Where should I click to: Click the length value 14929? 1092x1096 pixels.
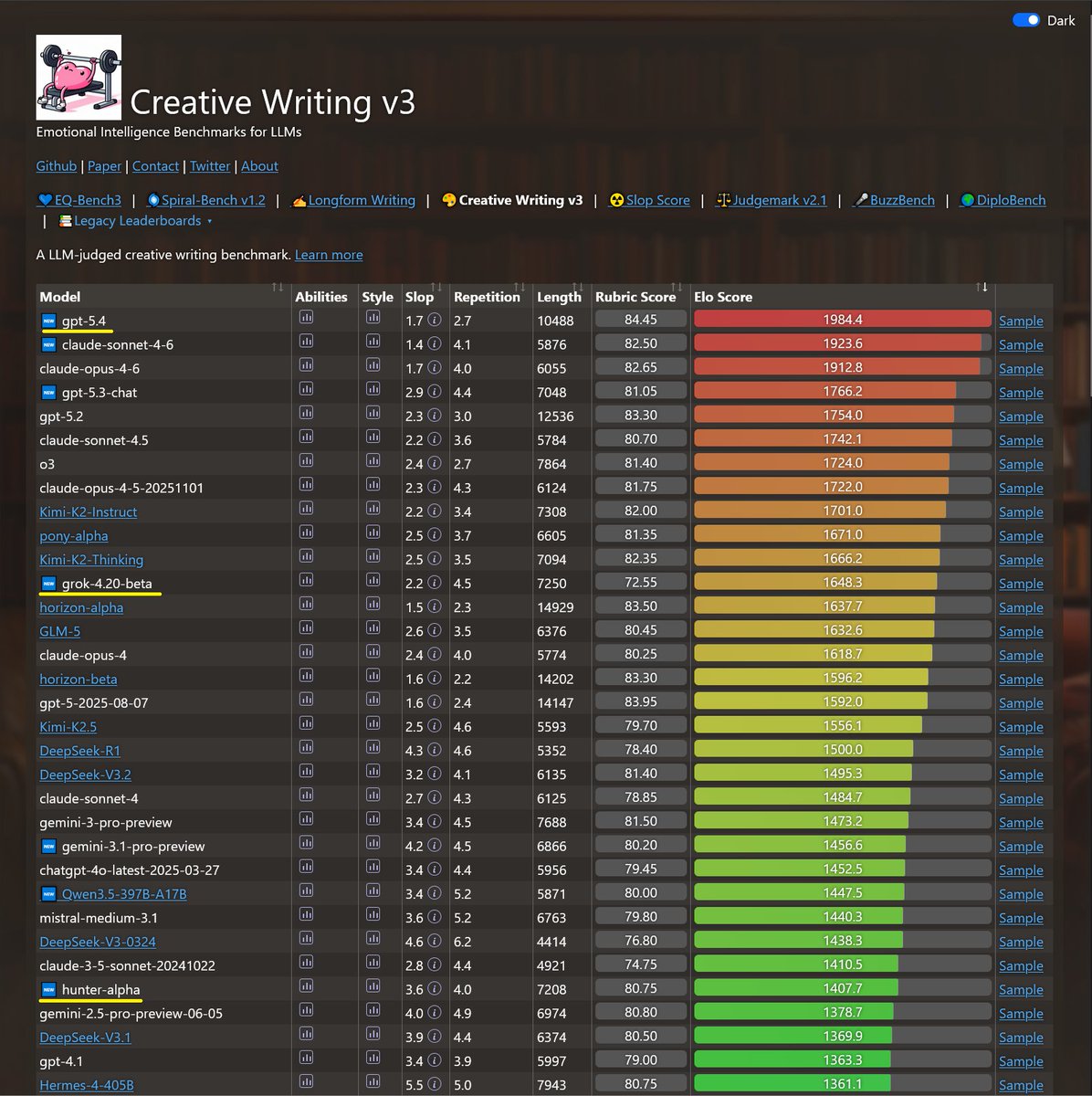pyautogui.click(x=555, y=607)
